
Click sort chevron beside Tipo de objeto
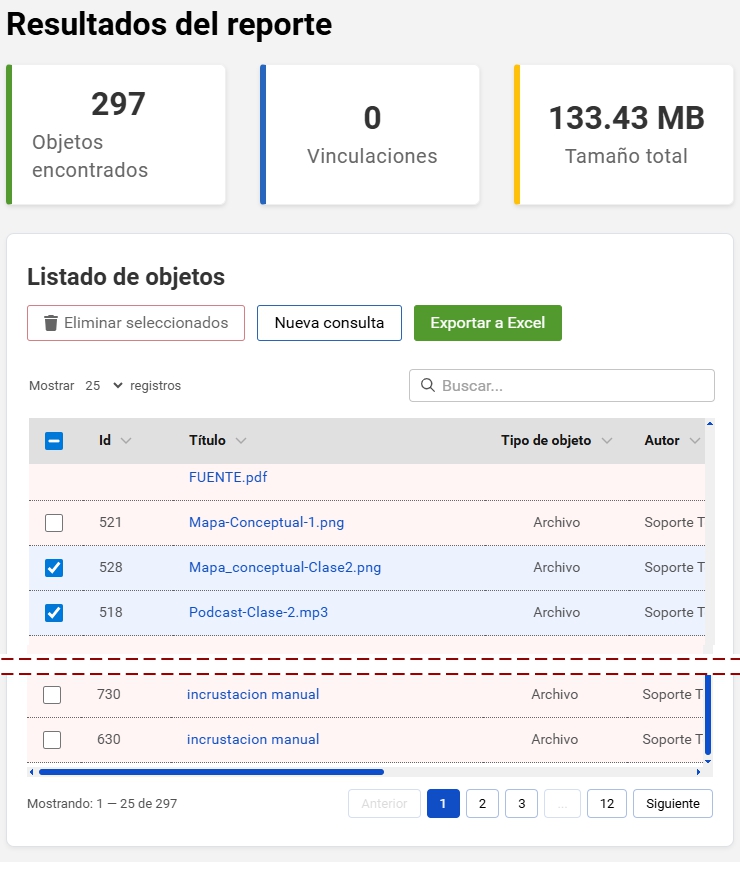[x=607, y=441]
